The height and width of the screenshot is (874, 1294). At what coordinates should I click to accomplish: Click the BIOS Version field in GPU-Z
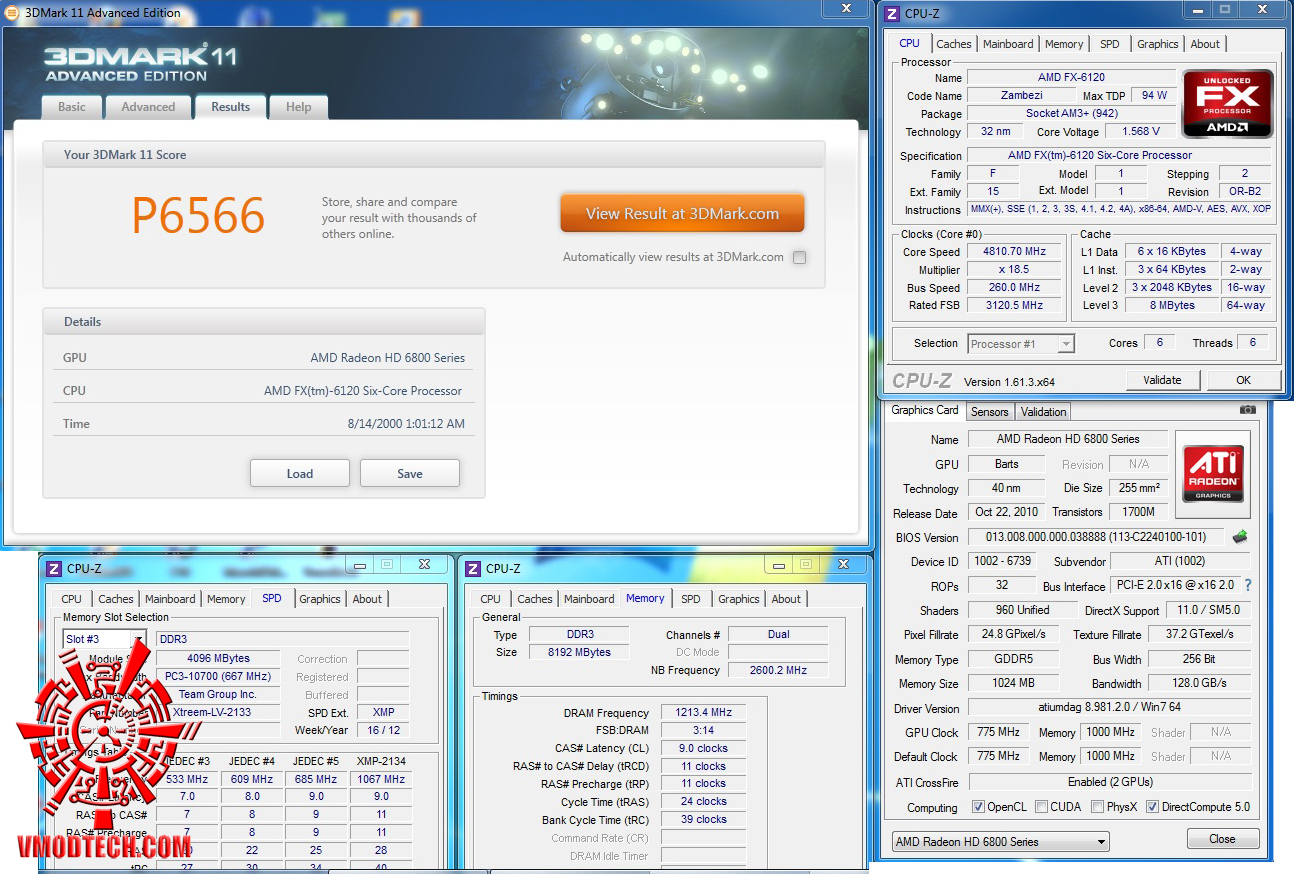click(x=1096, y=538)
